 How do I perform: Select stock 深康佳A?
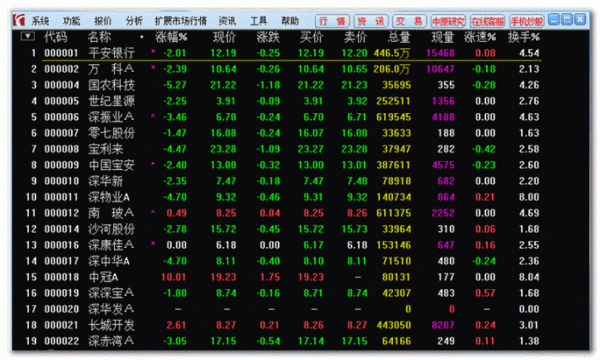pyautogui.click(x=111, y=245)
